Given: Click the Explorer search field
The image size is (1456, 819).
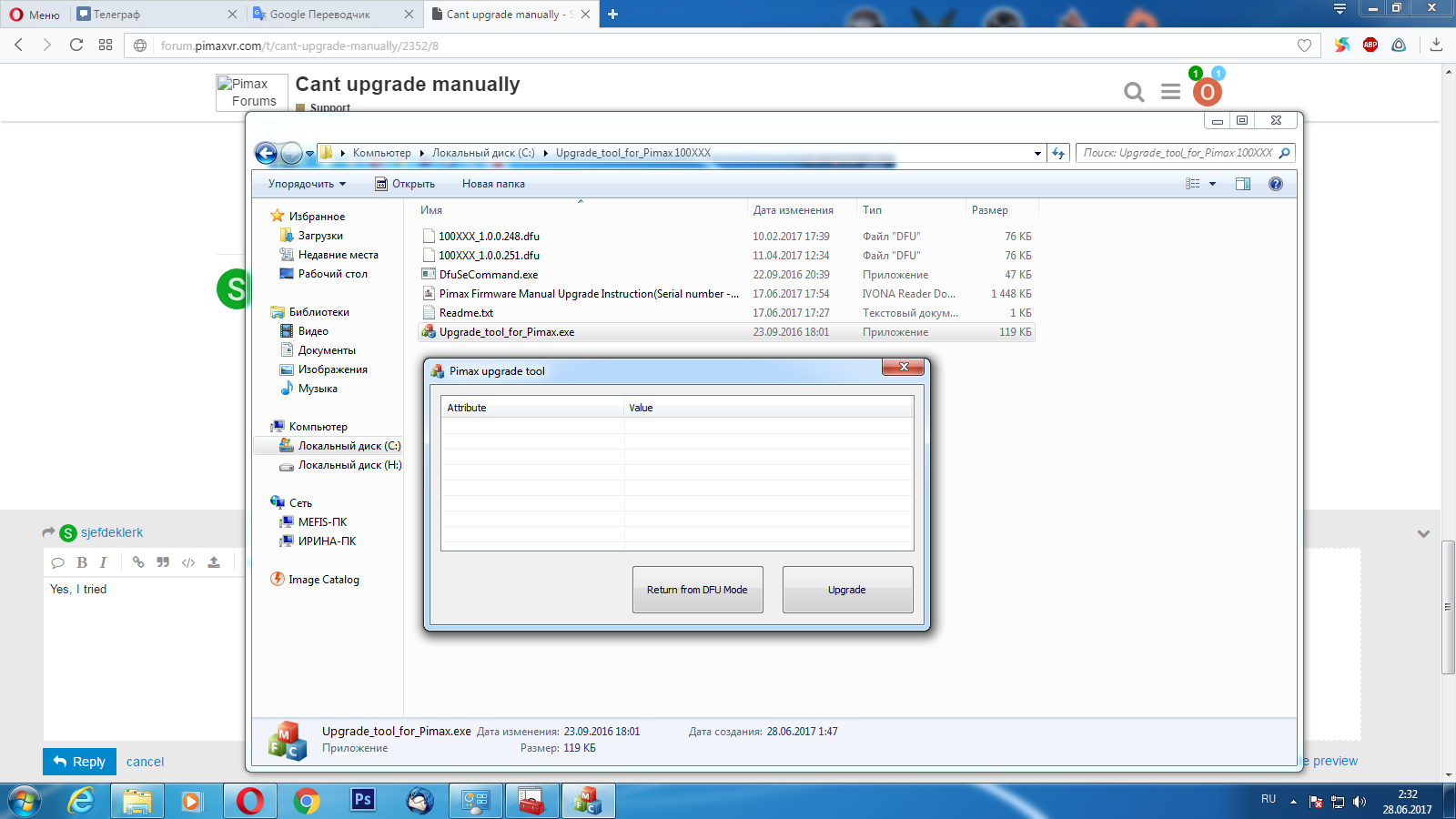Looking at the screenshot, I should pos(1185,153).
